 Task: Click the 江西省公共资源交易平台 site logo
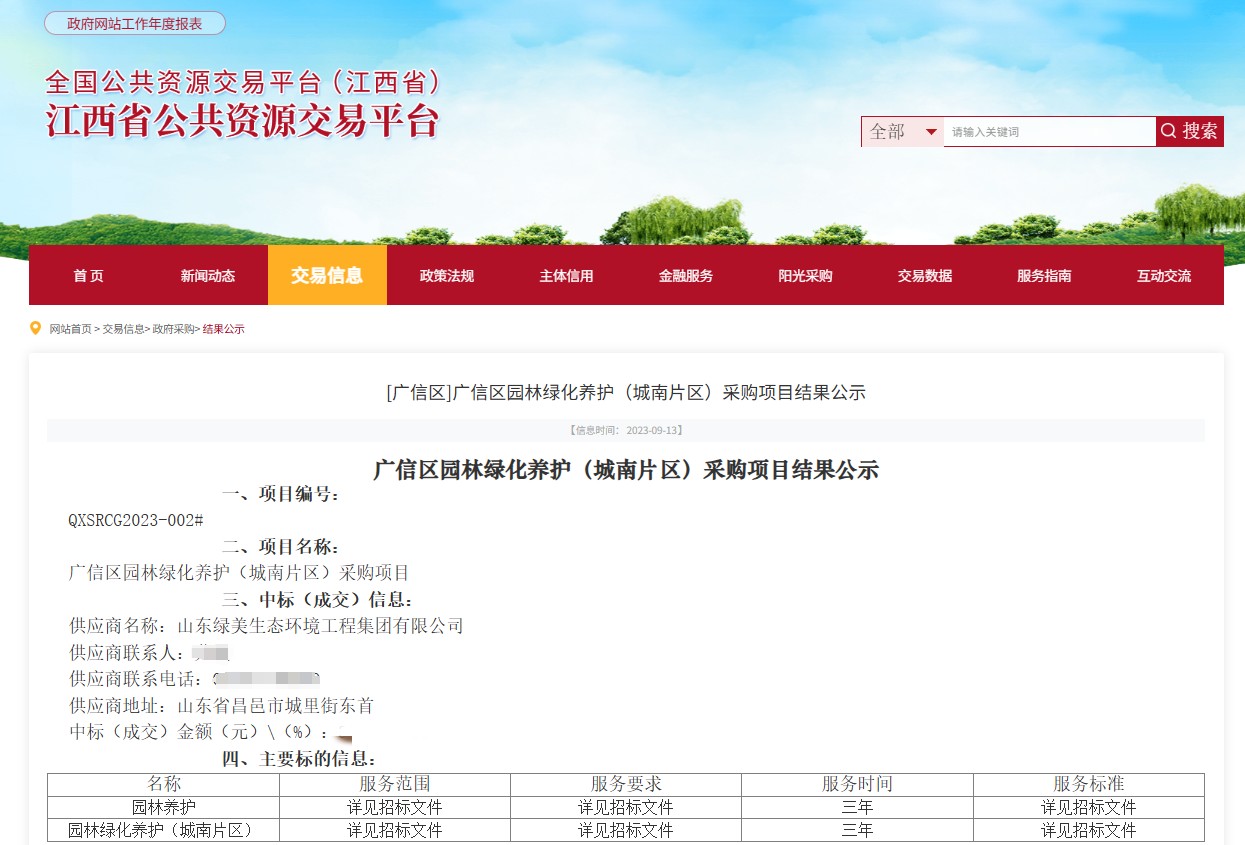pos(242,104)
